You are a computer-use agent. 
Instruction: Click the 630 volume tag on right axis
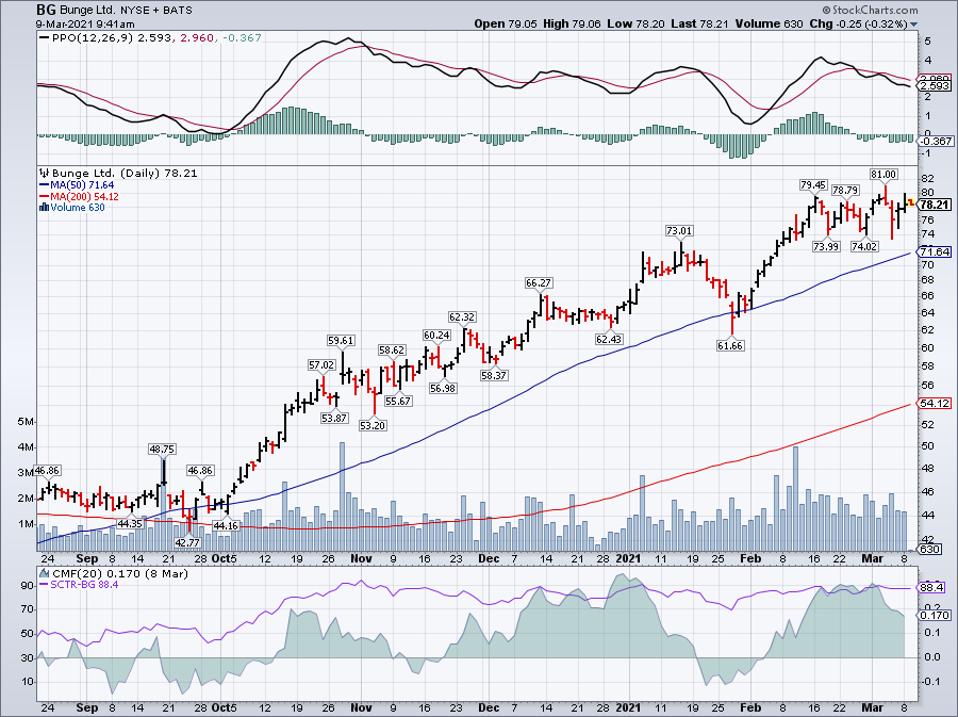coord(931,550)
